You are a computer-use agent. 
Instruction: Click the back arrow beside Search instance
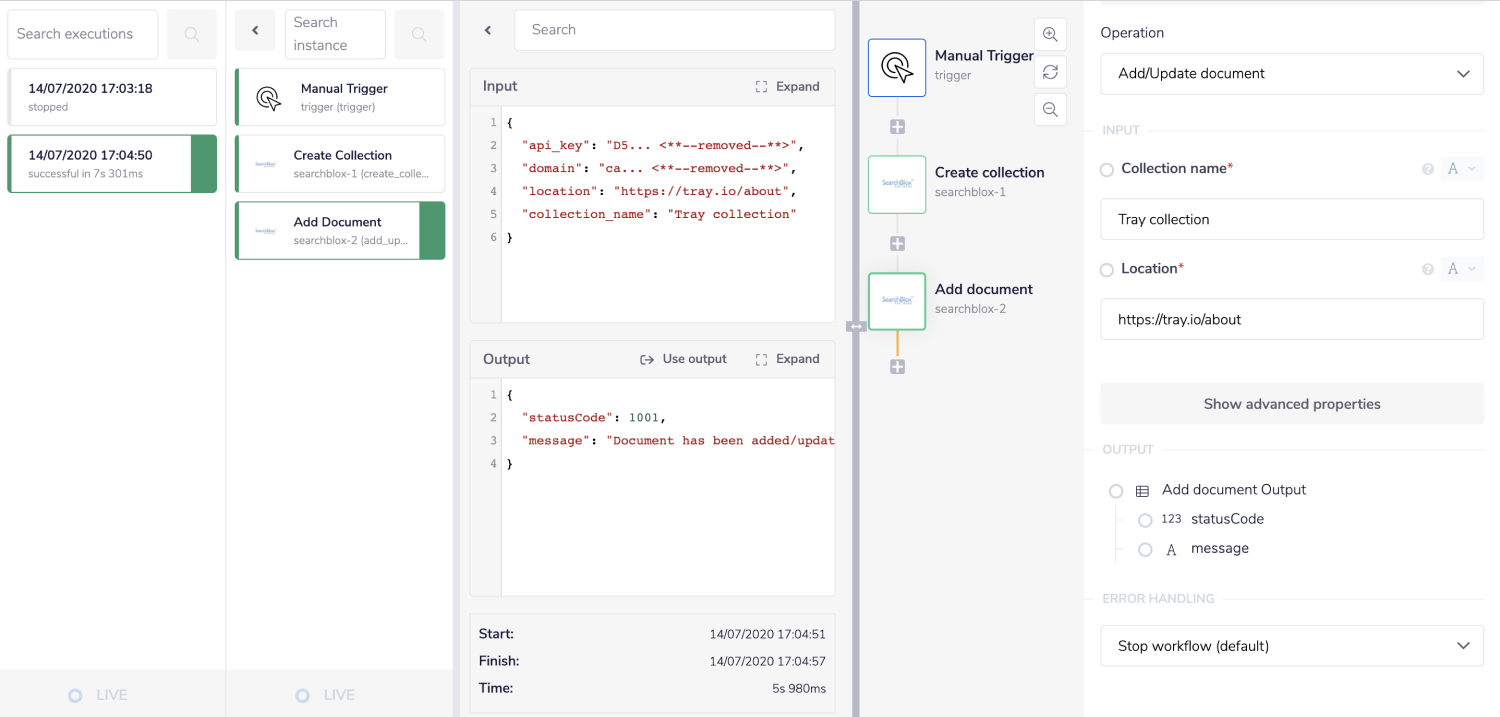coord(255,31)
